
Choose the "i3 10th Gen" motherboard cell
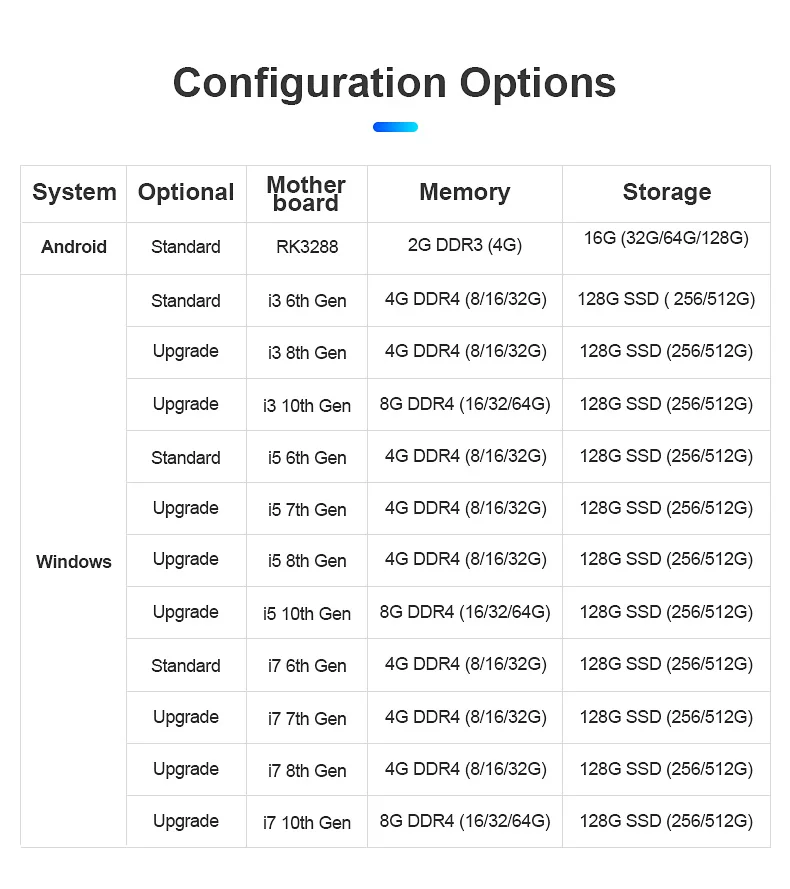[306, 405]
